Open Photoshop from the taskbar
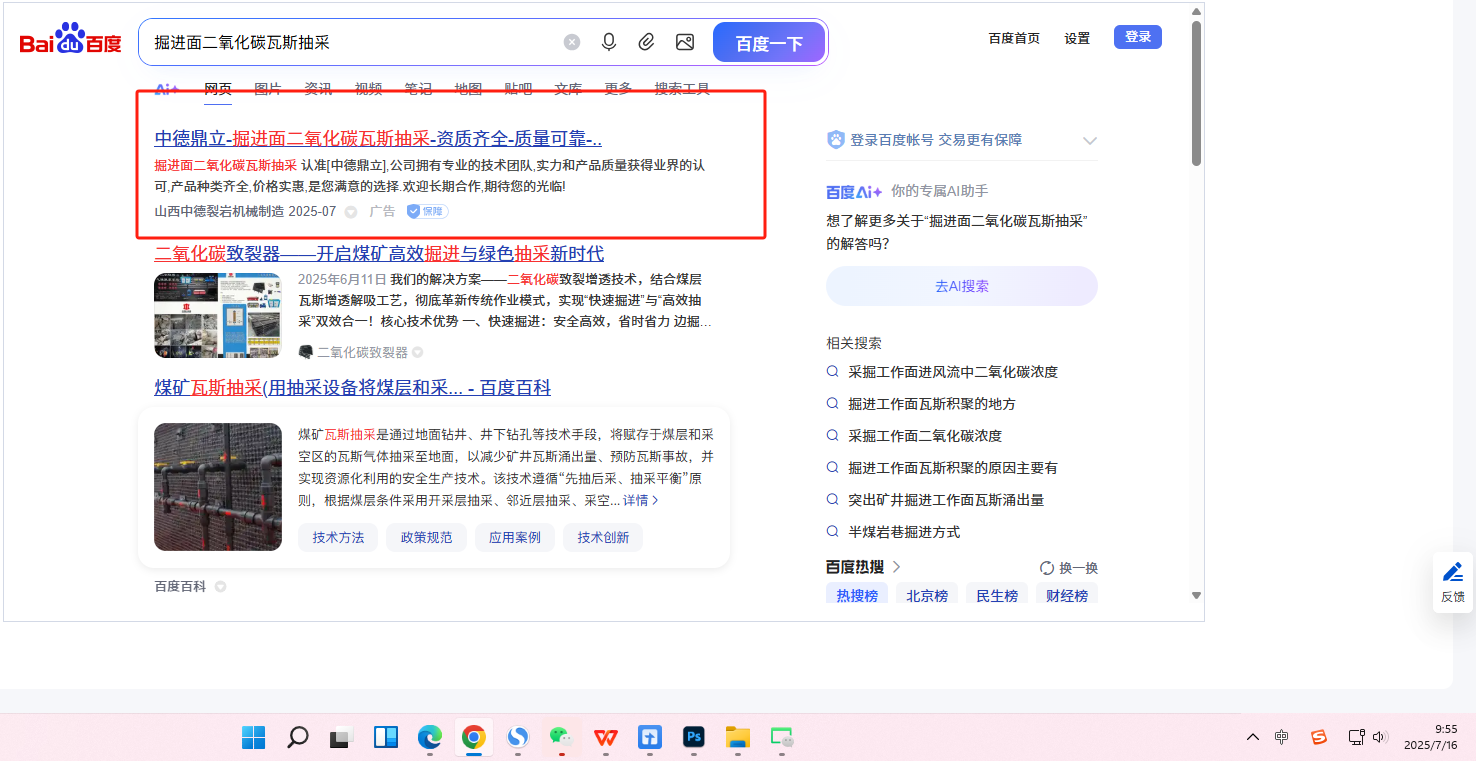The image size is (1476, 761). coord(694,738)
